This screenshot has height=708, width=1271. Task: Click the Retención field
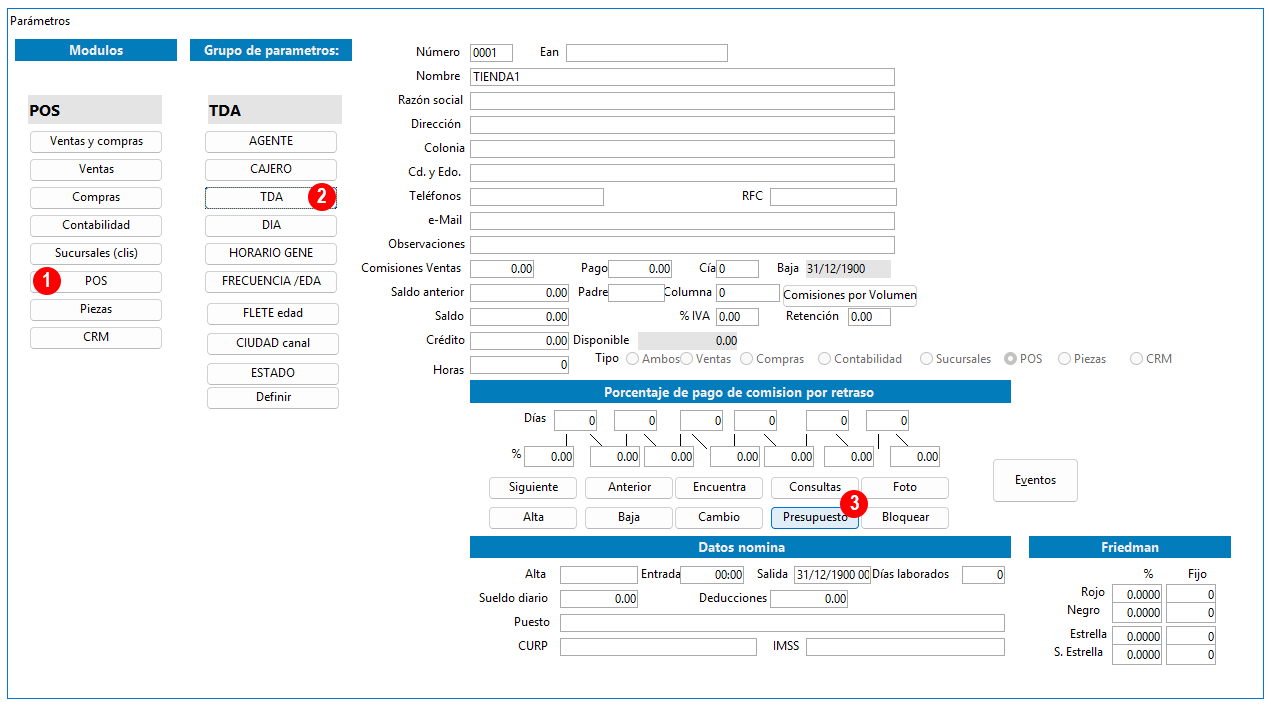point(869,317)
